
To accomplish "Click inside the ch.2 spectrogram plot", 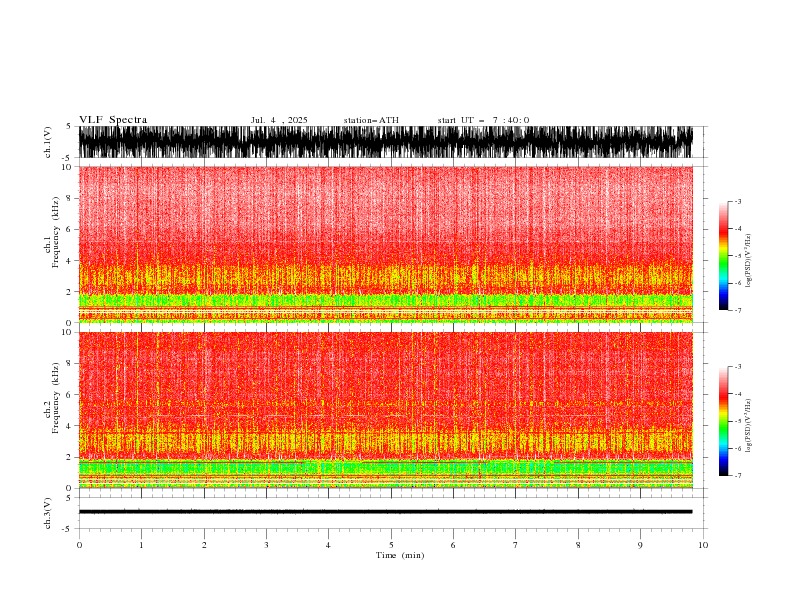I will 385,410.
